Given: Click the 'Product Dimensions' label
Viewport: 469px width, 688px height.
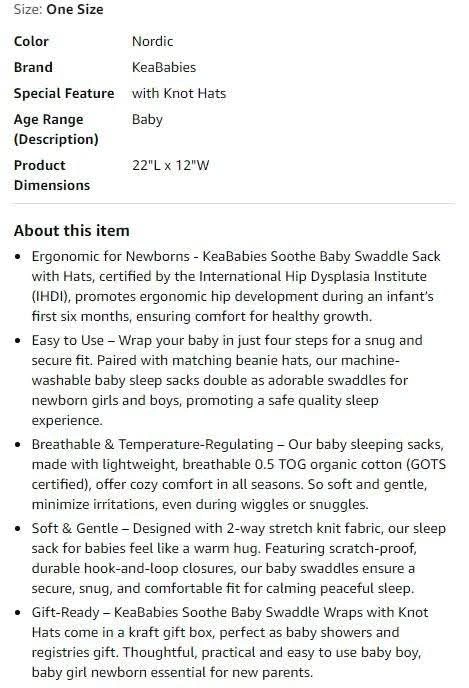Looking at the screenshot, I should tap(52, 175).
